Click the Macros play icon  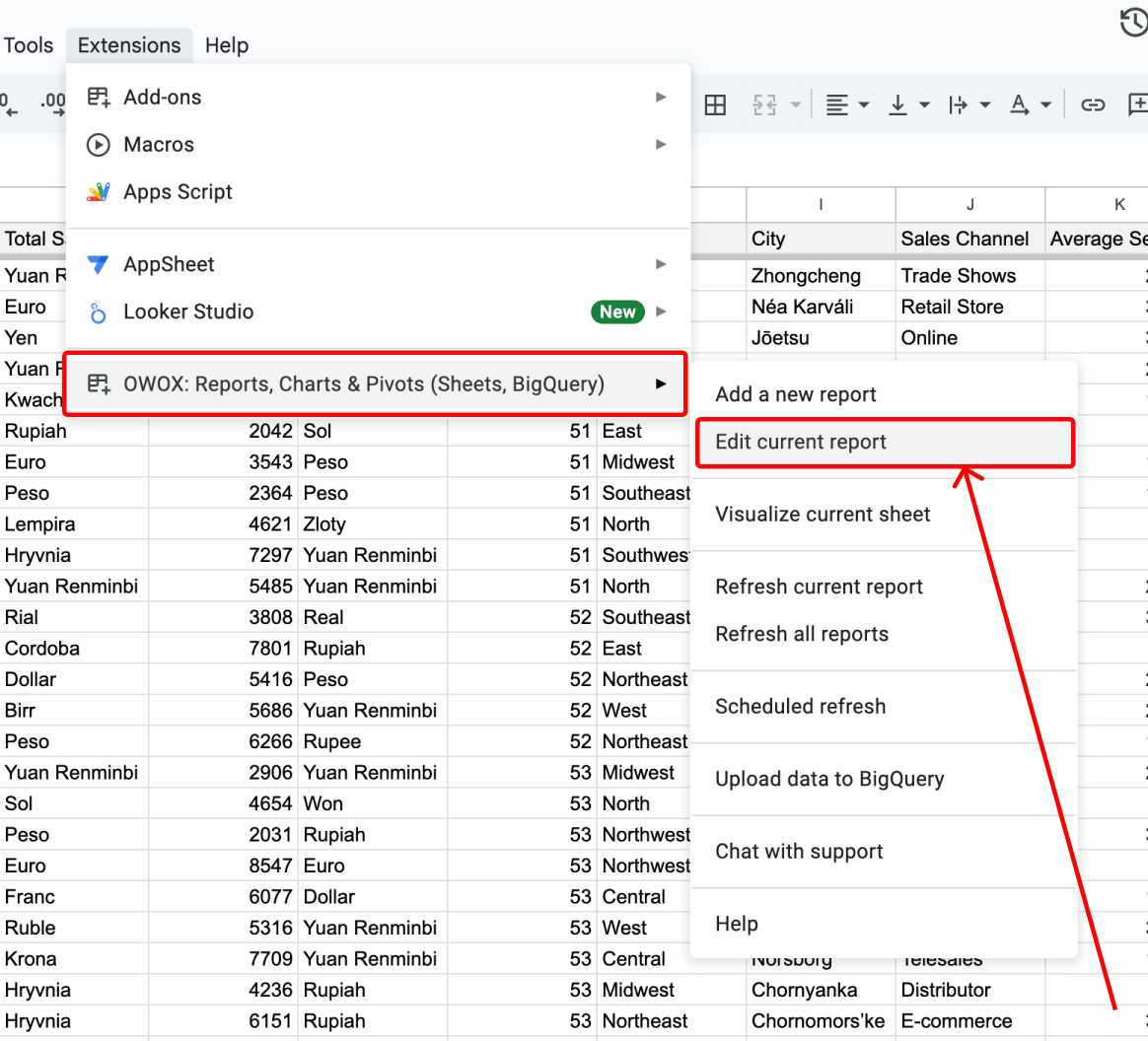(98, 145)
